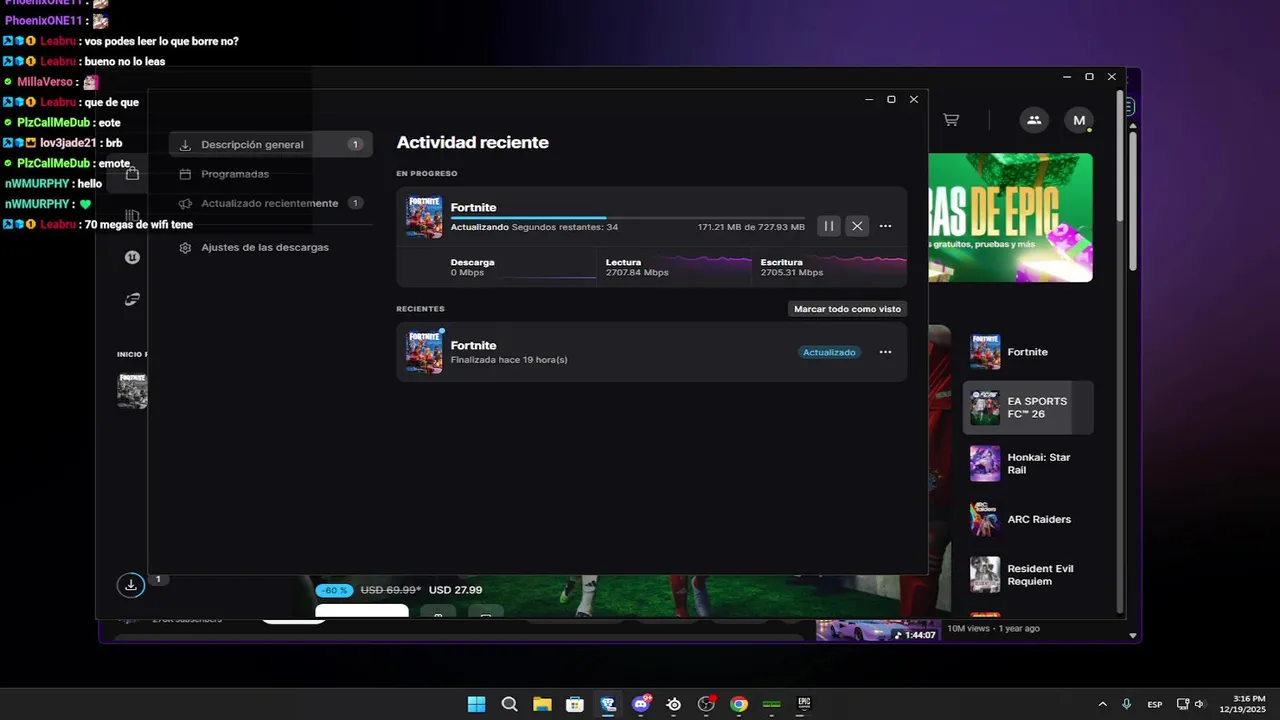The height and width of the screenshot is (720, 1280).
Task: Open the store bag icon in launcher sidebar
Action: click(x=132, y=174)
